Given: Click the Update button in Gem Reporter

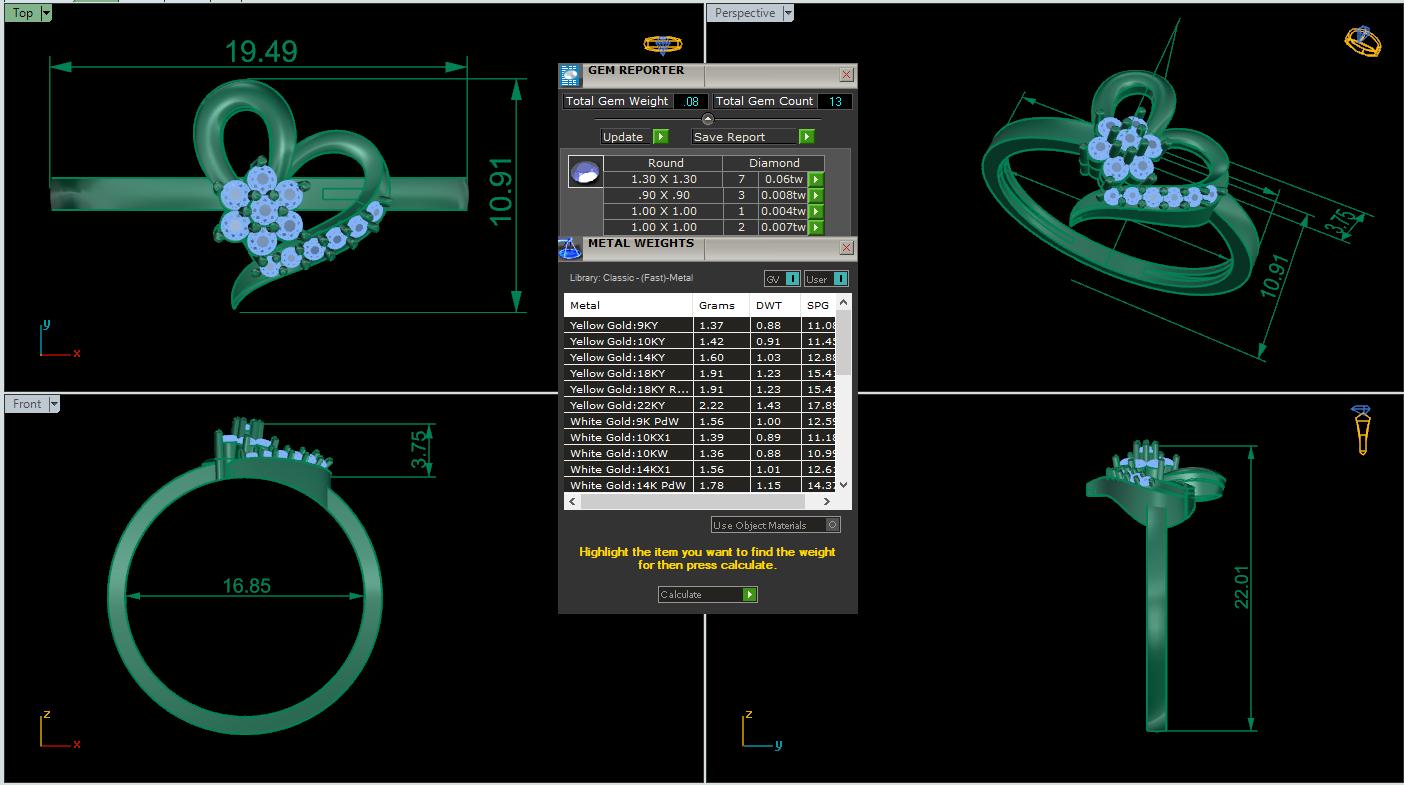Looking at the screenshot, I should click(634, 137).
